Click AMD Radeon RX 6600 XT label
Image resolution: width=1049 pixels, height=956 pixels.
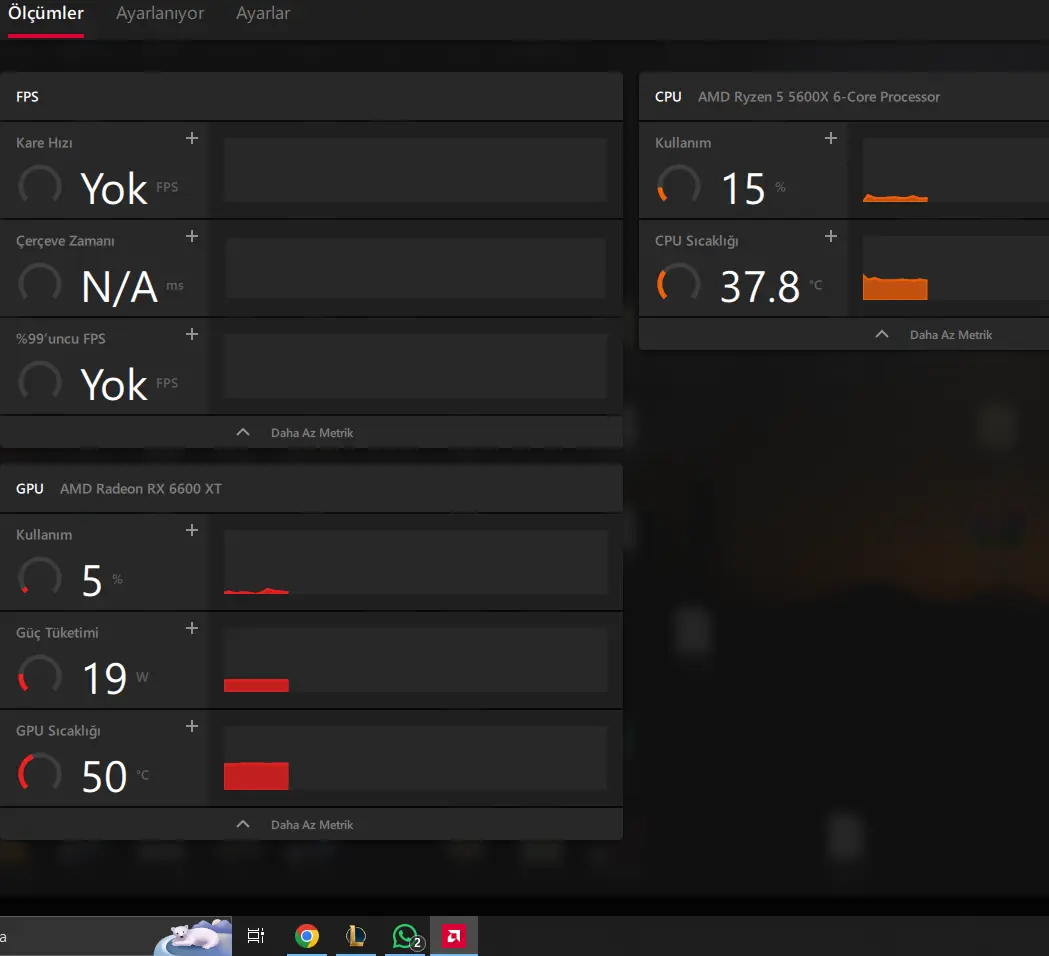[x=140, y=489]
